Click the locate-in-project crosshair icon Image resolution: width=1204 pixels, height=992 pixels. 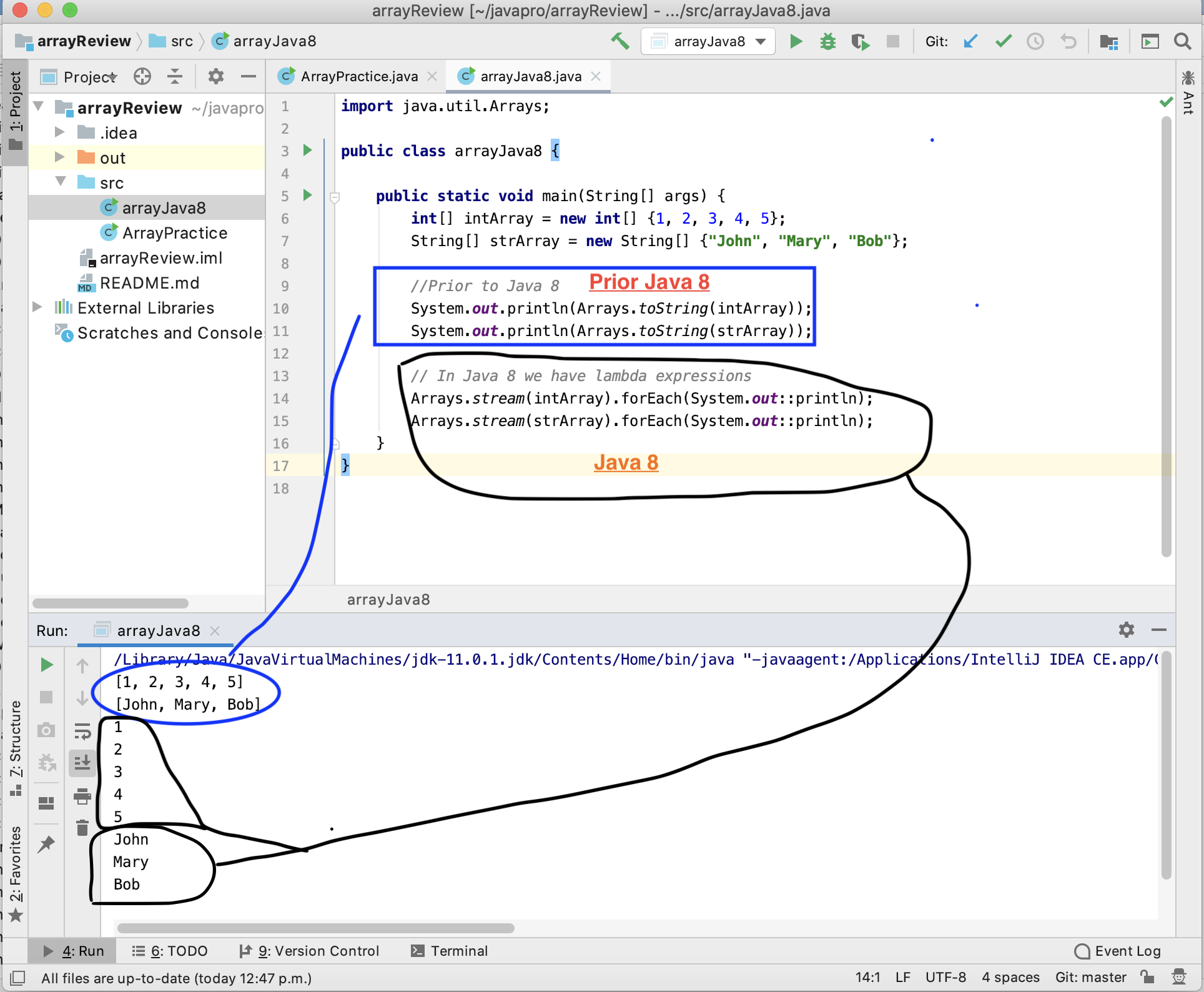point(142,76)
